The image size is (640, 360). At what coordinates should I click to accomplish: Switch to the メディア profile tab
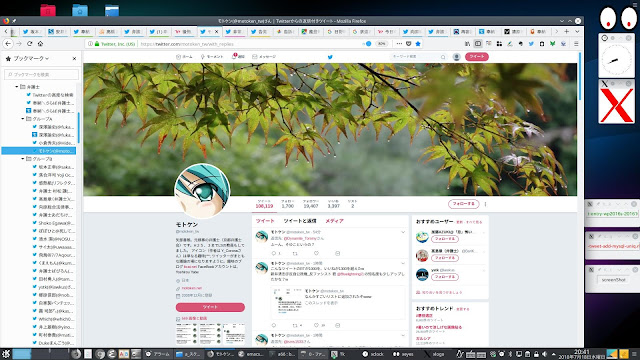click(334, 221)
